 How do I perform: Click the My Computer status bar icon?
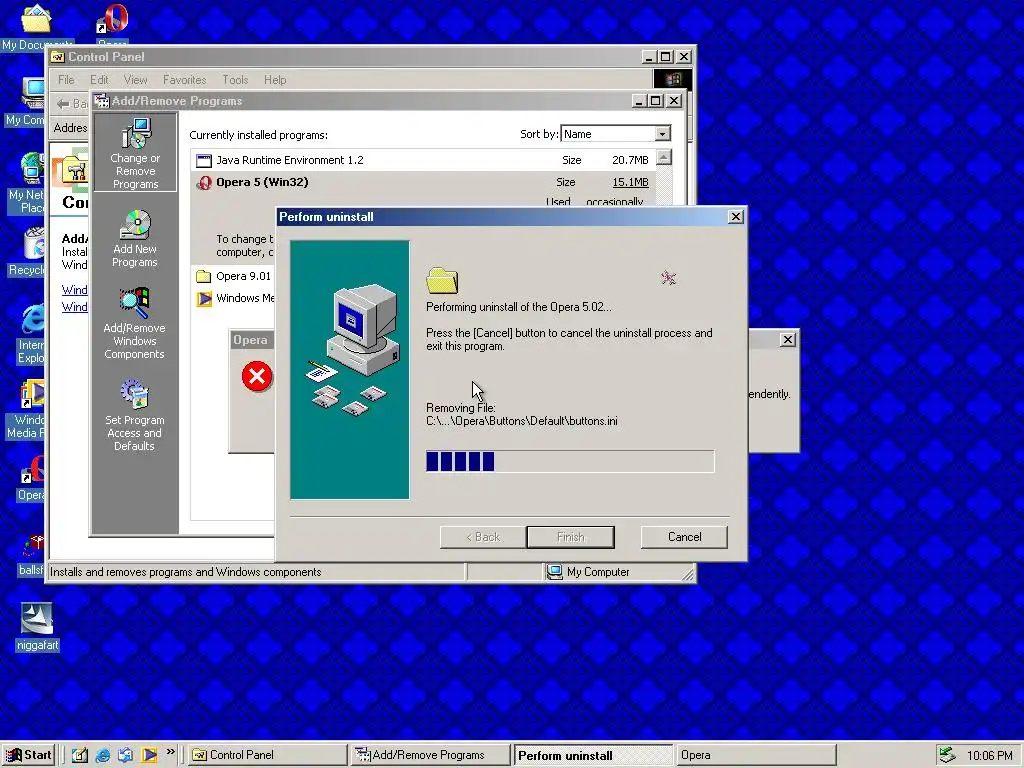pos(554,572)
